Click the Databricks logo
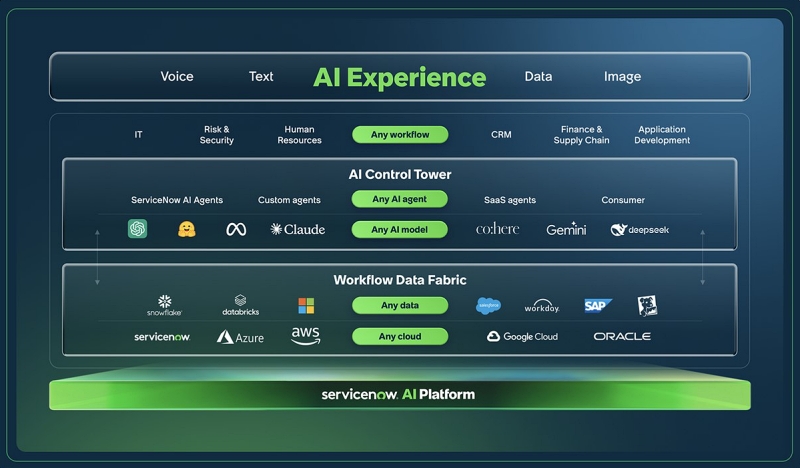The height and width of the screenshot is (468, 800). [240, 305]
